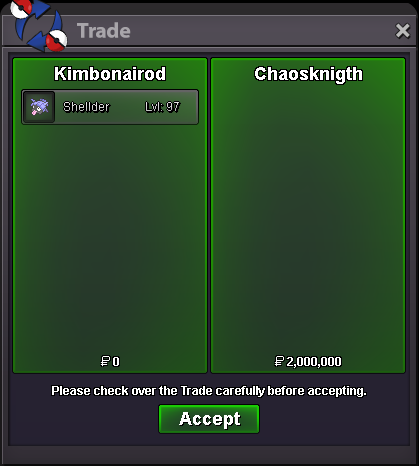419x466 pixels.
Task: Click the Kimbonairod player name
Action: tap(110, 74)
